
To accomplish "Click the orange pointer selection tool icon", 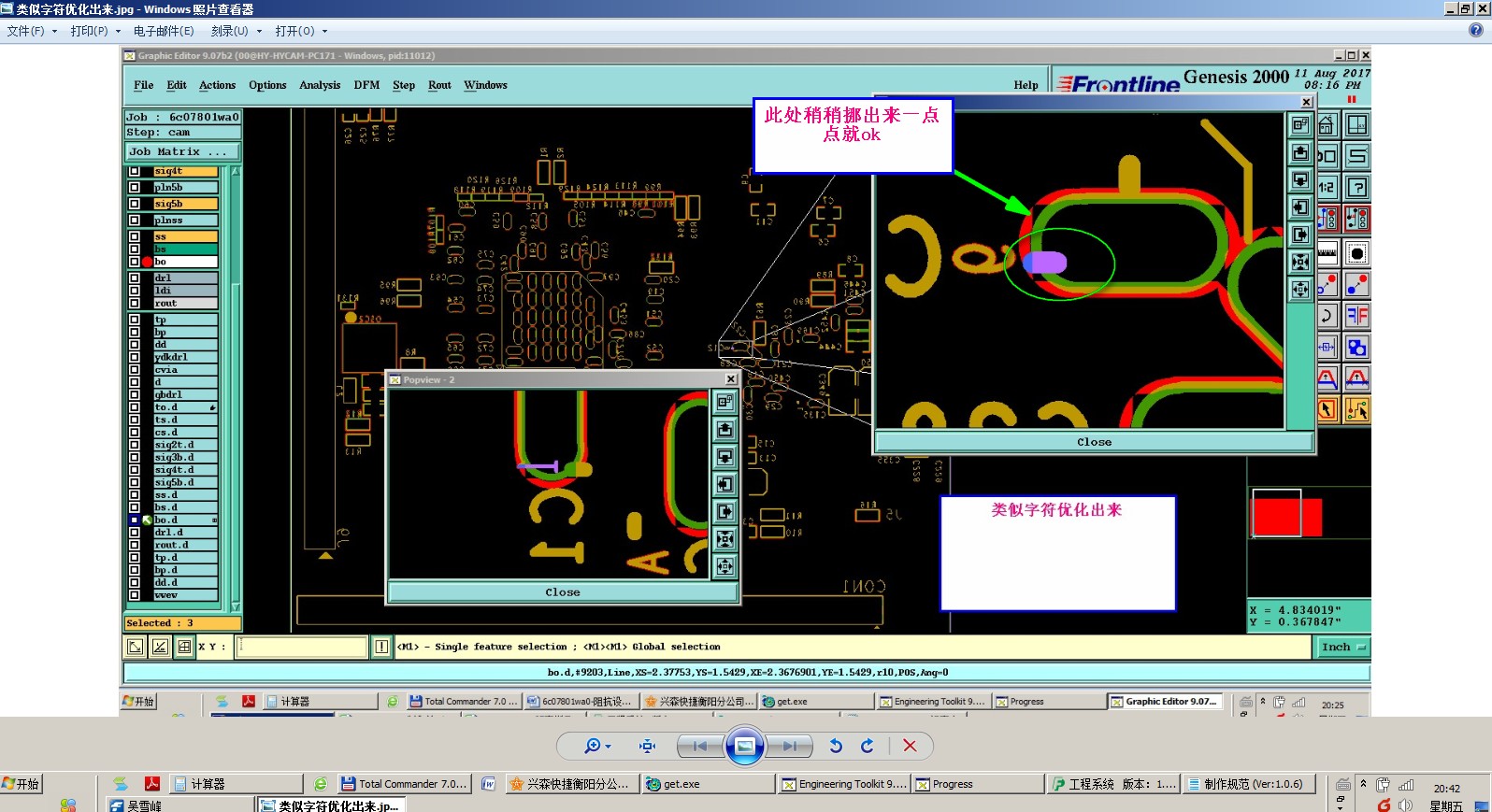I will tap(1327, 409).
